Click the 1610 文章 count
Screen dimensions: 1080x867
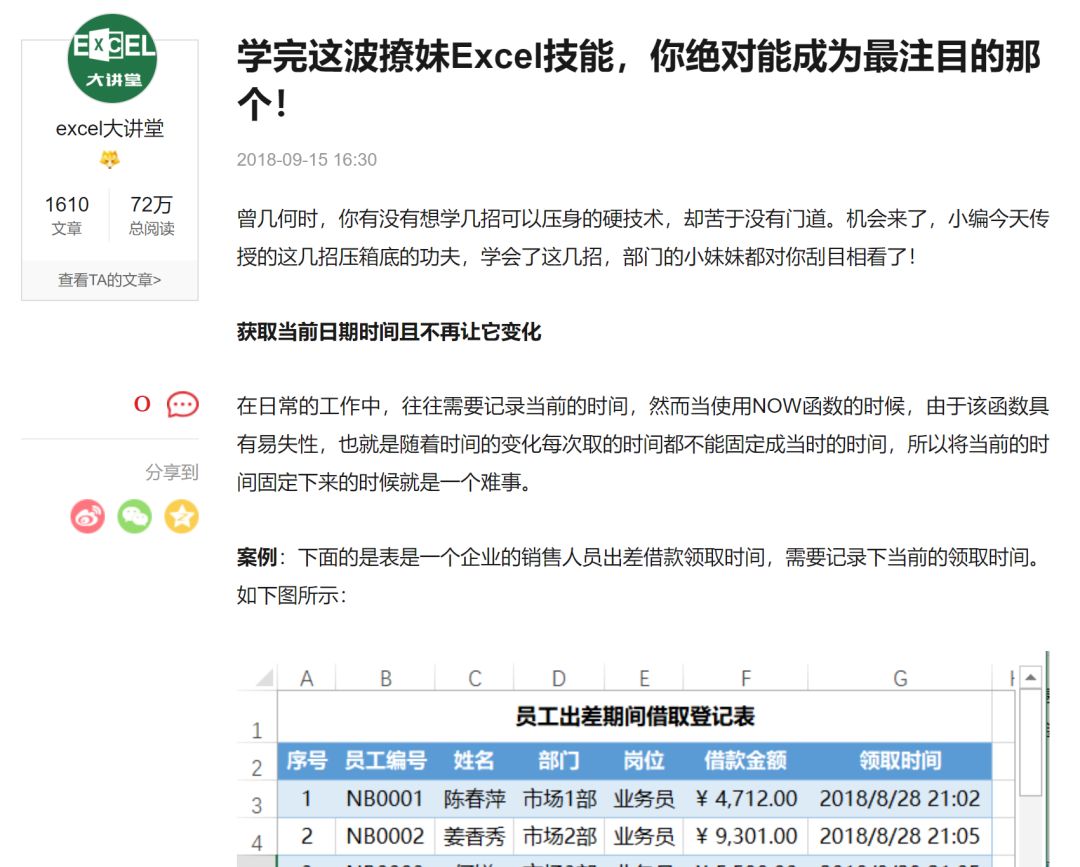(67, 215)
